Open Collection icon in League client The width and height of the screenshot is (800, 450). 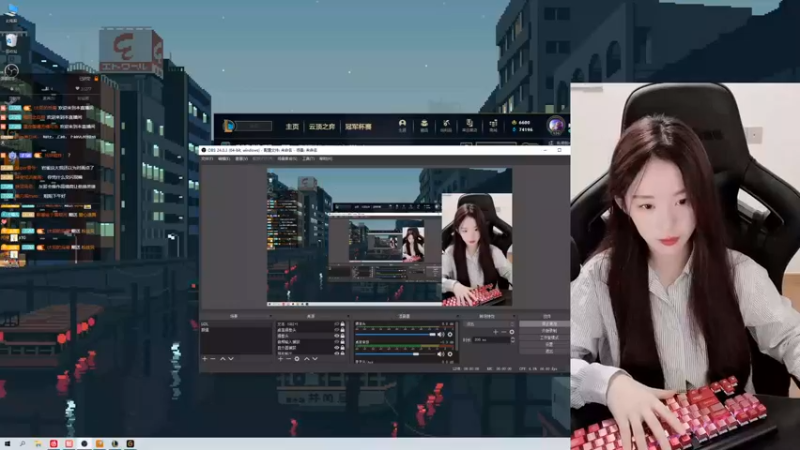pos(424,126)
